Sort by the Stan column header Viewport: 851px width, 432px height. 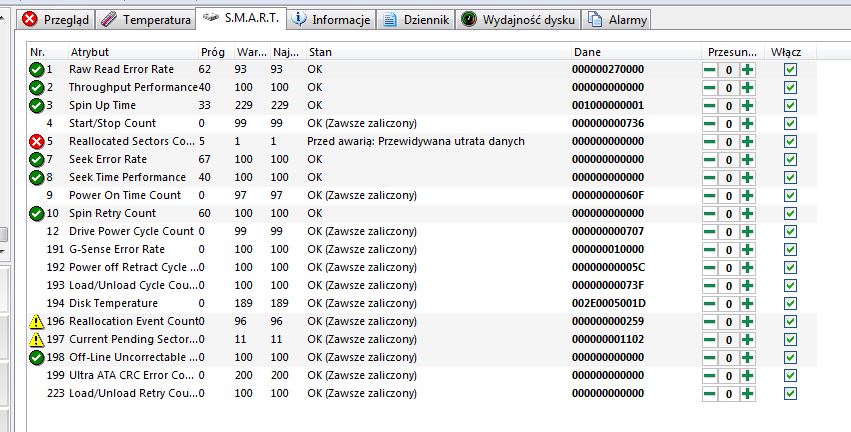[x=439, y=52]
